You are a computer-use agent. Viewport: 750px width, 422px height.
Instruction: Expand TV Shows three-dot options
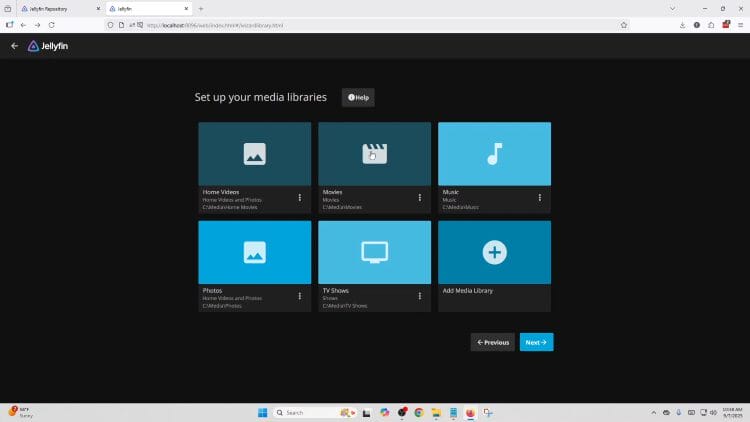419,296
